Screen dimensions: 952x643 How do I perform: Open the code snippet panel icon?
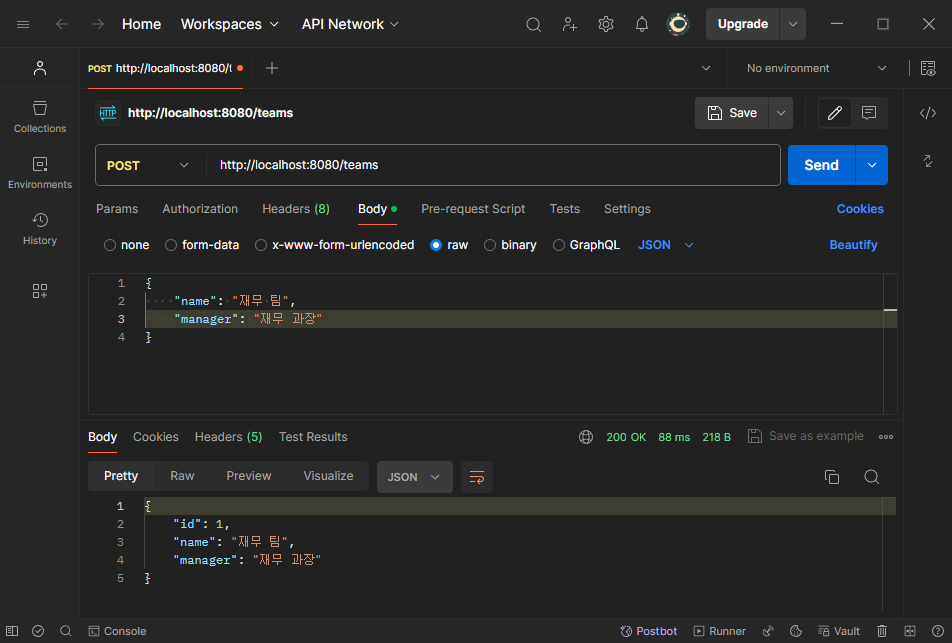(928, 113)
